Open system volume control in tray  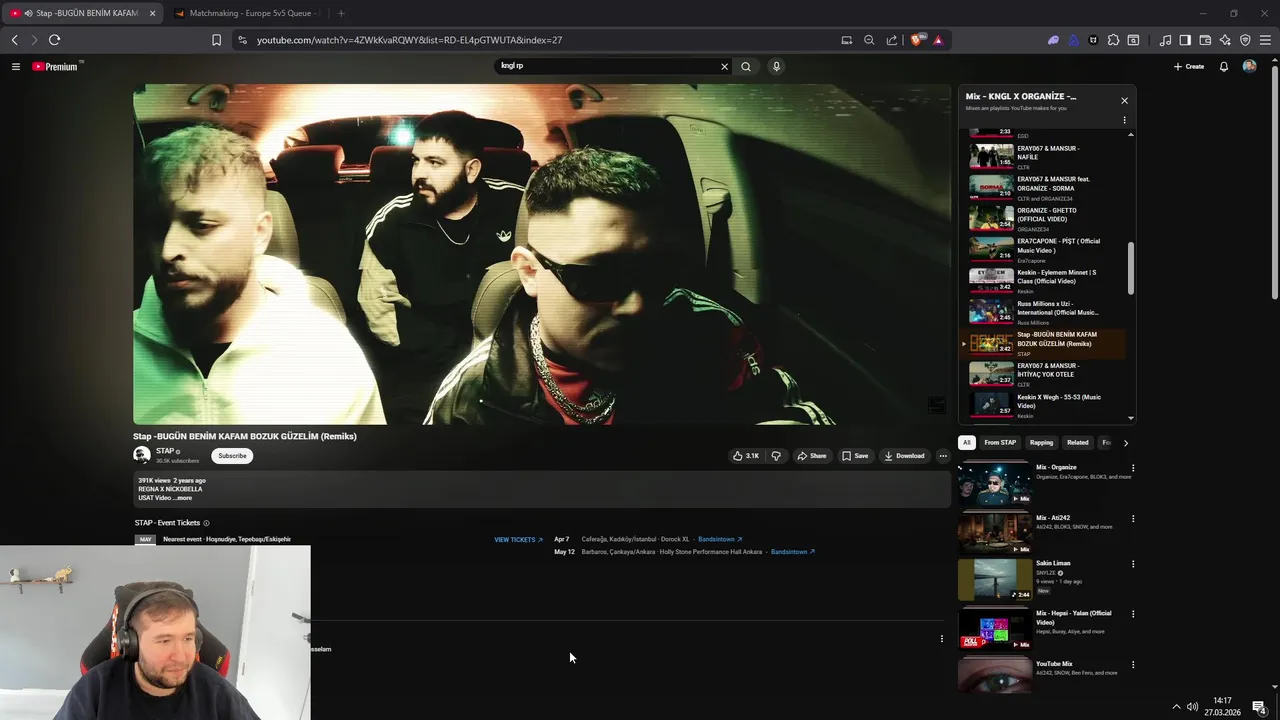tap(1192, 707)
